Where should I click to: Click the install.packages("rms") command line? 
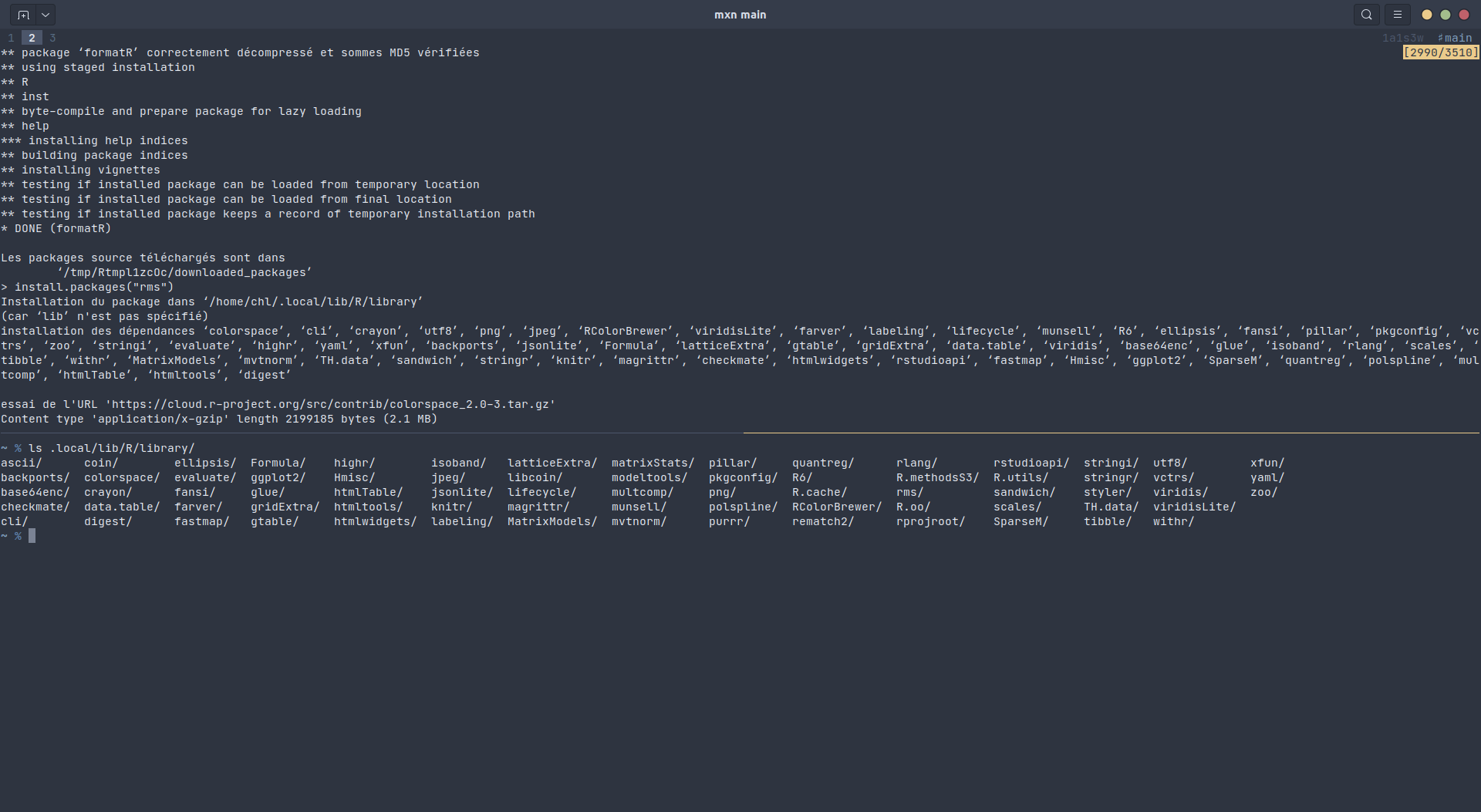94,287
